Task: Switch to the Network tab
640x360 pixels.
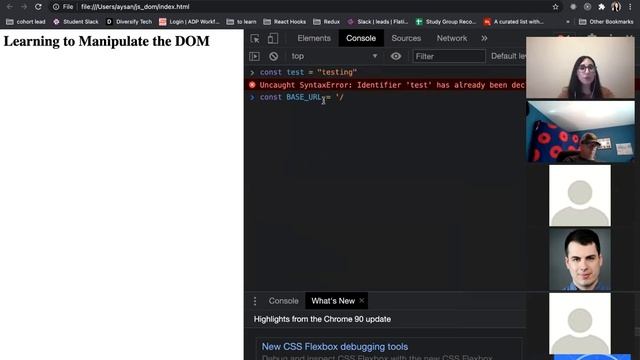Action: click(x=451, y=38)
